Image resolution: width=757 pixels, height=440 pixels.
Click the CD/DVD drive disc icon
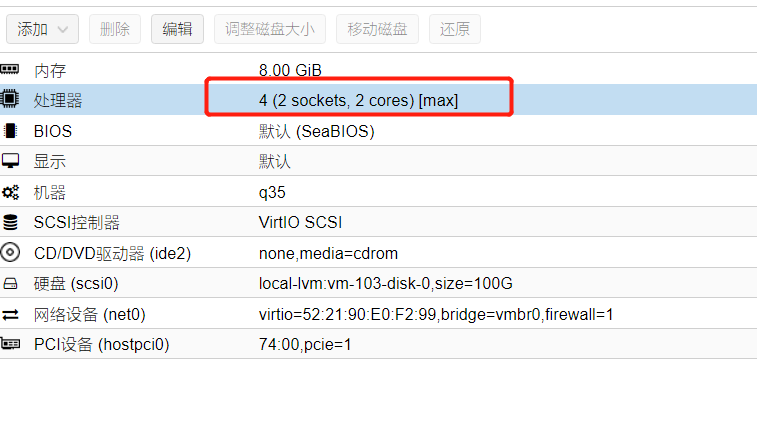pos(11,253)
